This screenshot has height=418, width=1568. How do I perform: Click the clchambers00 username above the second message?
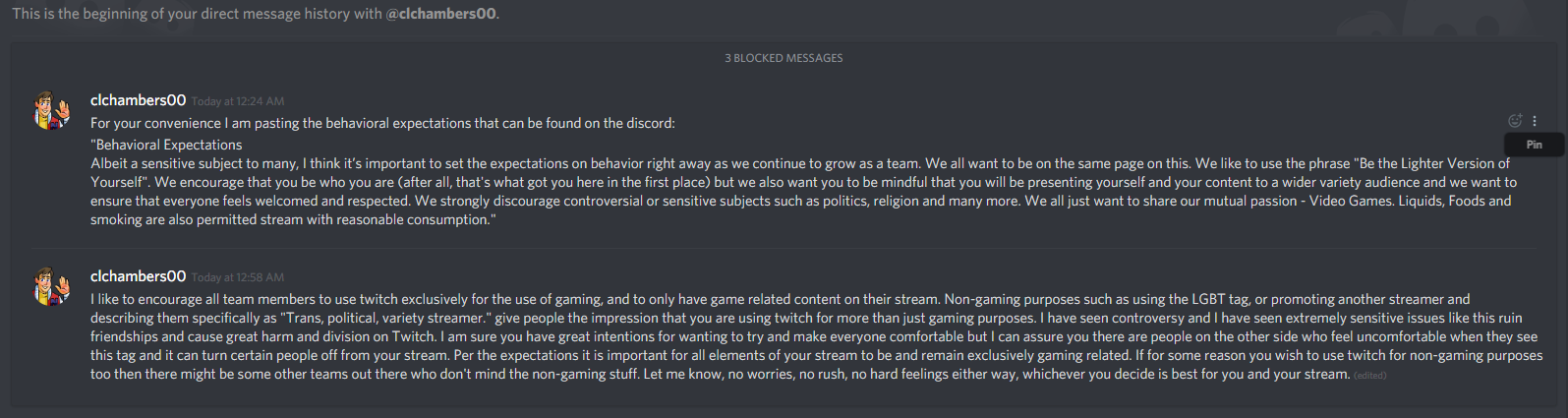pos(138,276)
